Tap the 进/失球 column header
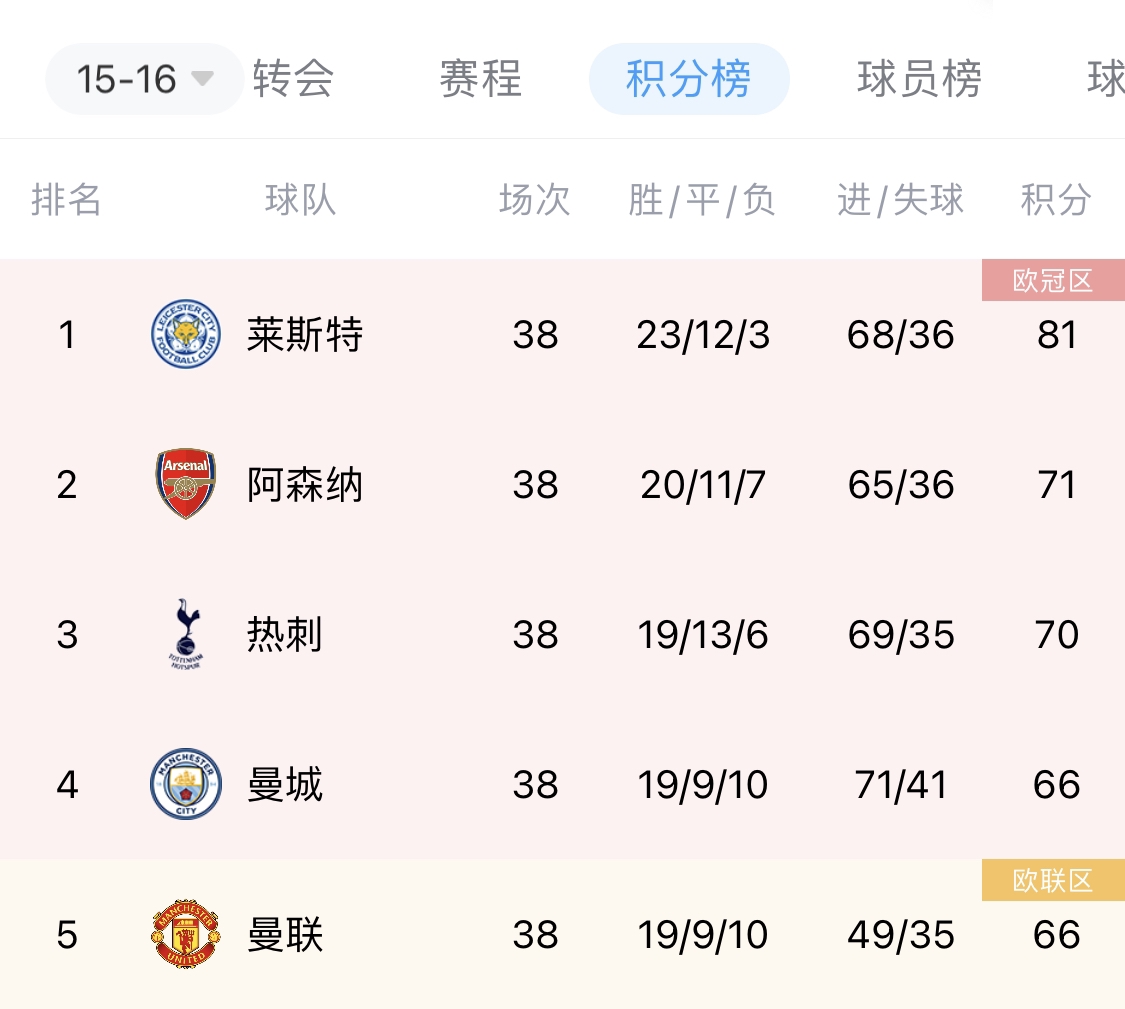 point(900,200)
